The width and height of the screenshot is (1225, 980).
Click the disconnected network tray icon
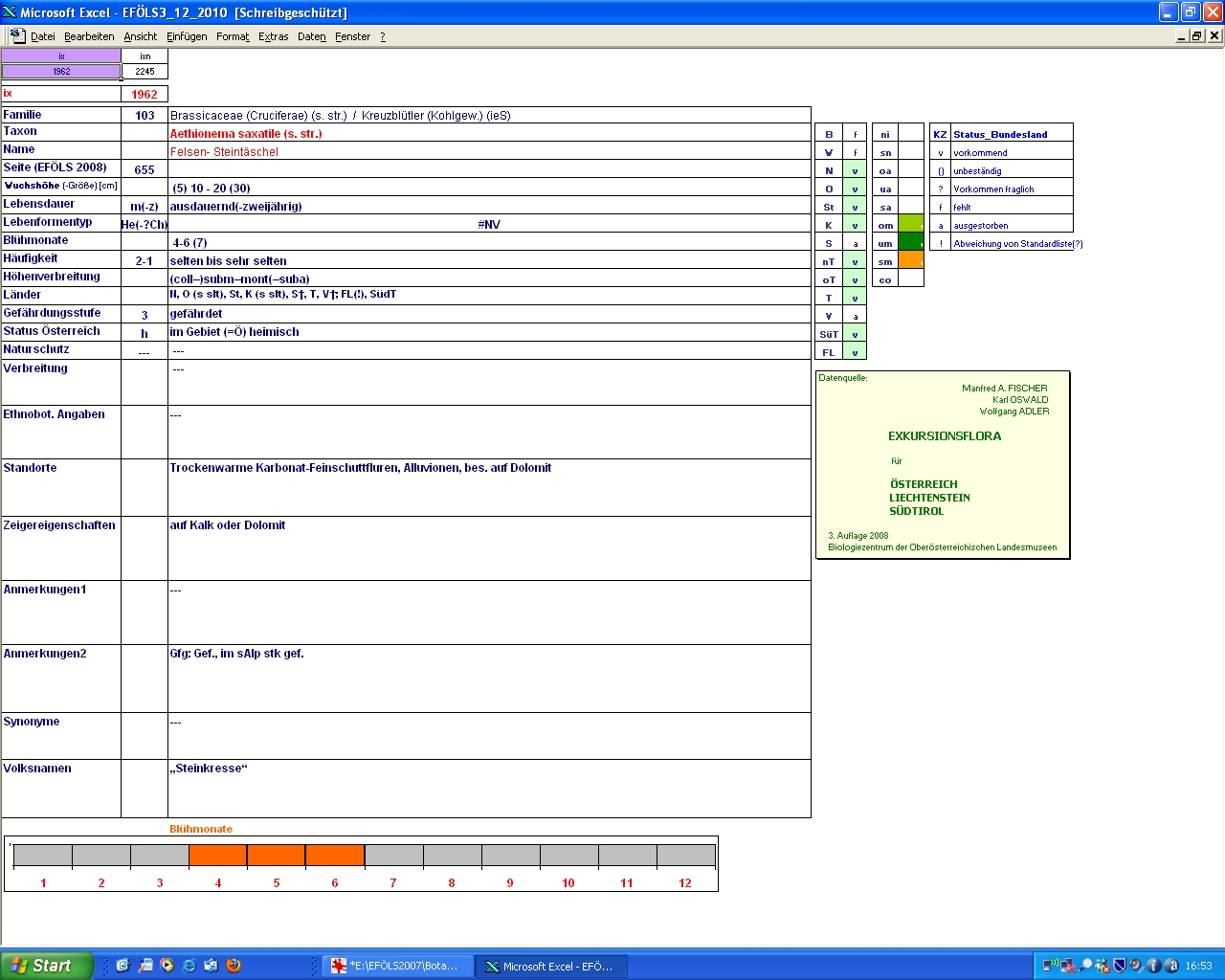[x=1067, y=966]
